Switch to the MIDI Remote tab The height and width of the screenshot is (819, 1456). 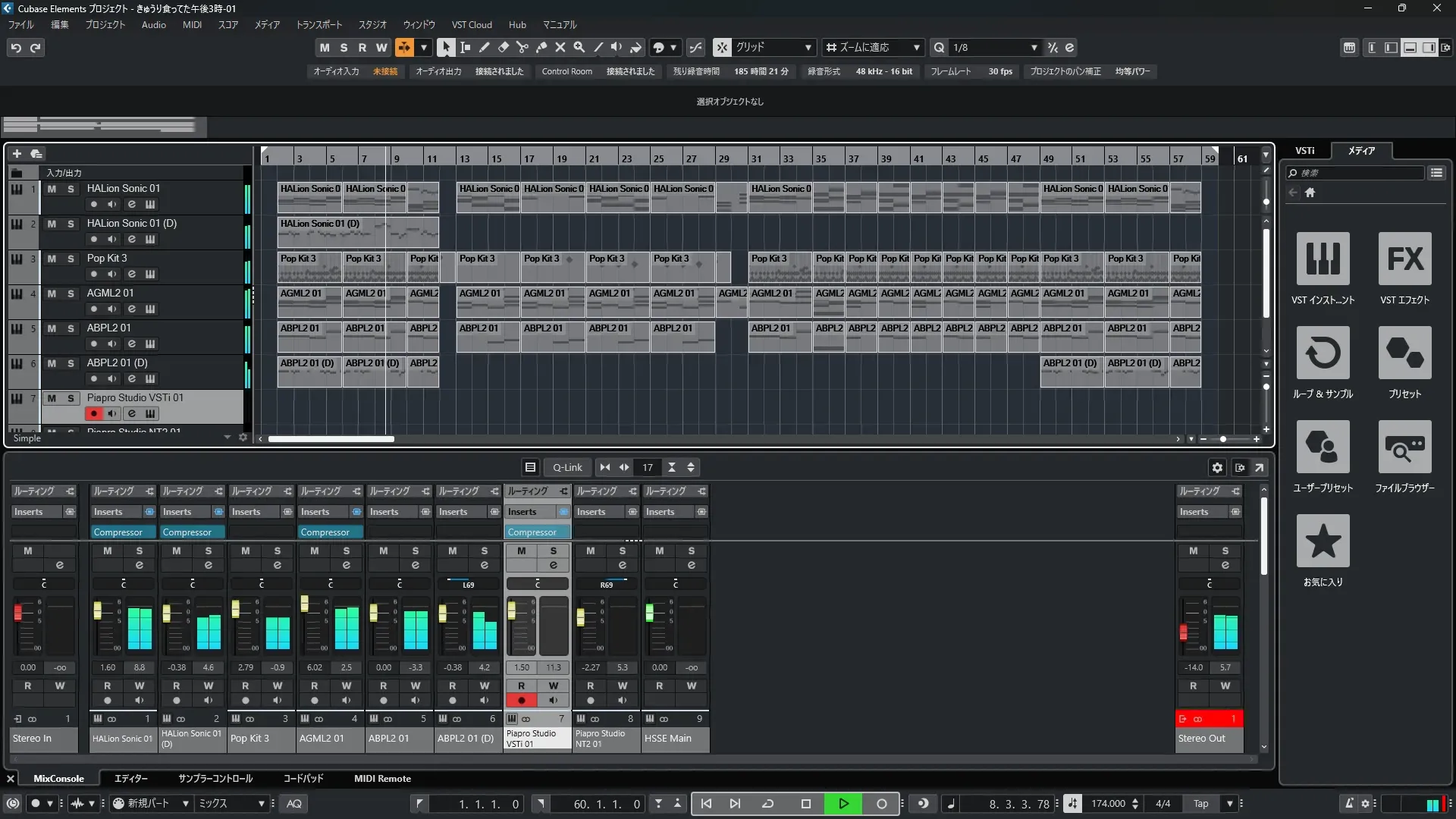[x=382, y=779]
